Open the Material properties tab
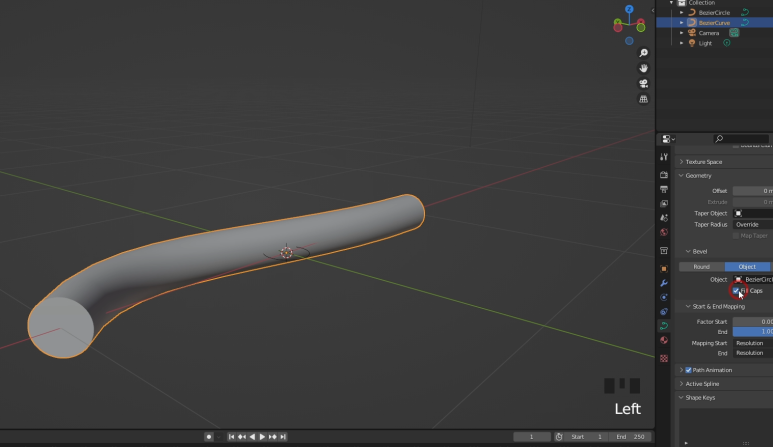The image size is (773, 447). [x=664, y=340]
